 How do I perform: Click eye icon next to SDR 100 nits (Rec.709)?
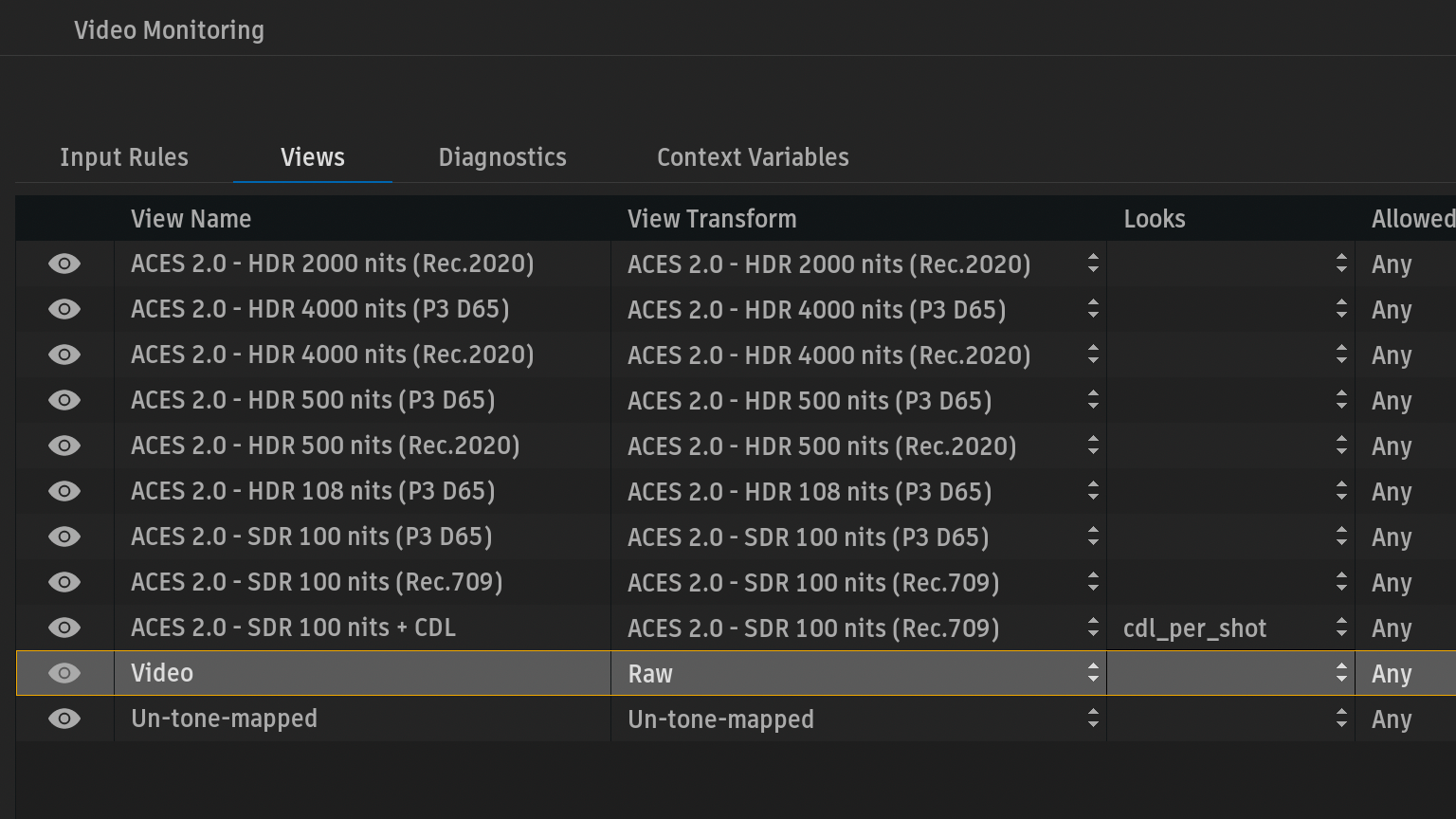pyautogui.click(x=64, y=582)
